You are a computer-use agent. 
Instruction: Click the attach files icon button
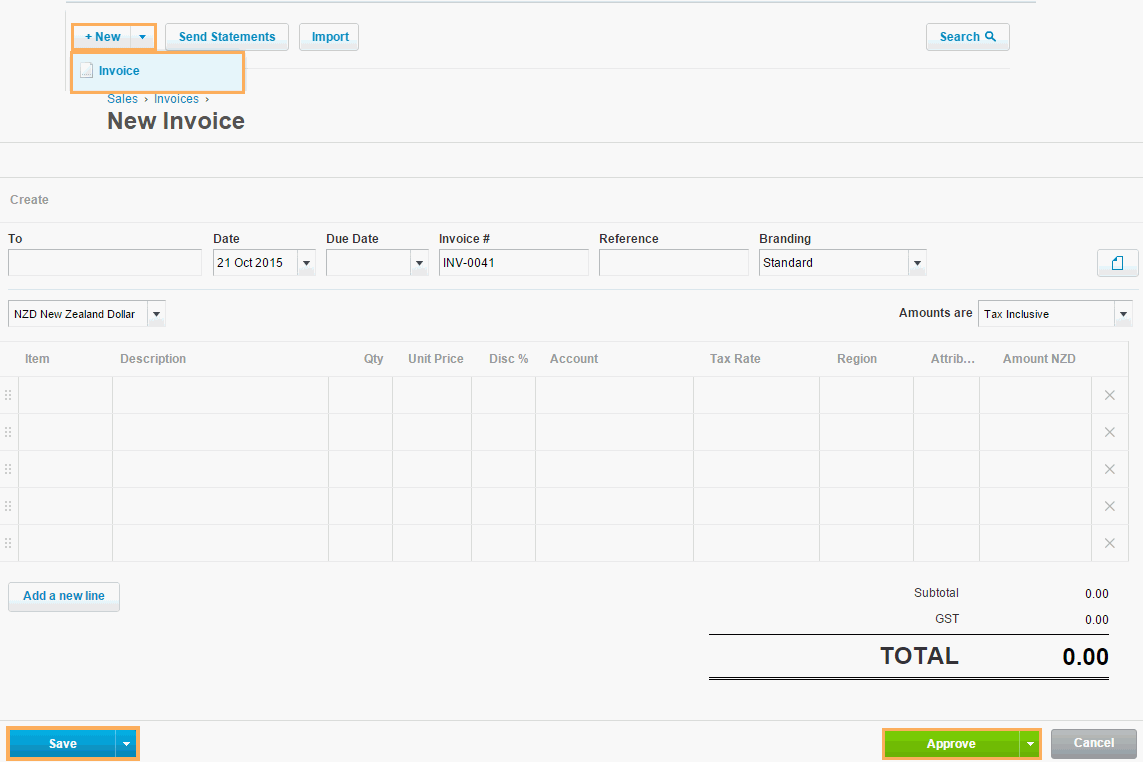click(x=1117, y=263)
